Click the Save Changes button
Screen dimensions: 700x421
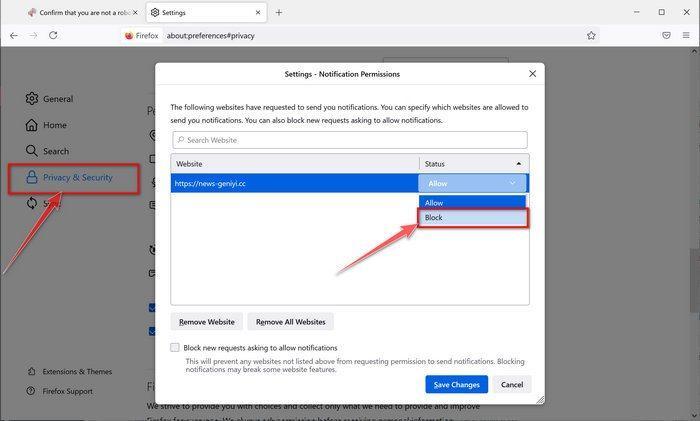coord(456,384)
